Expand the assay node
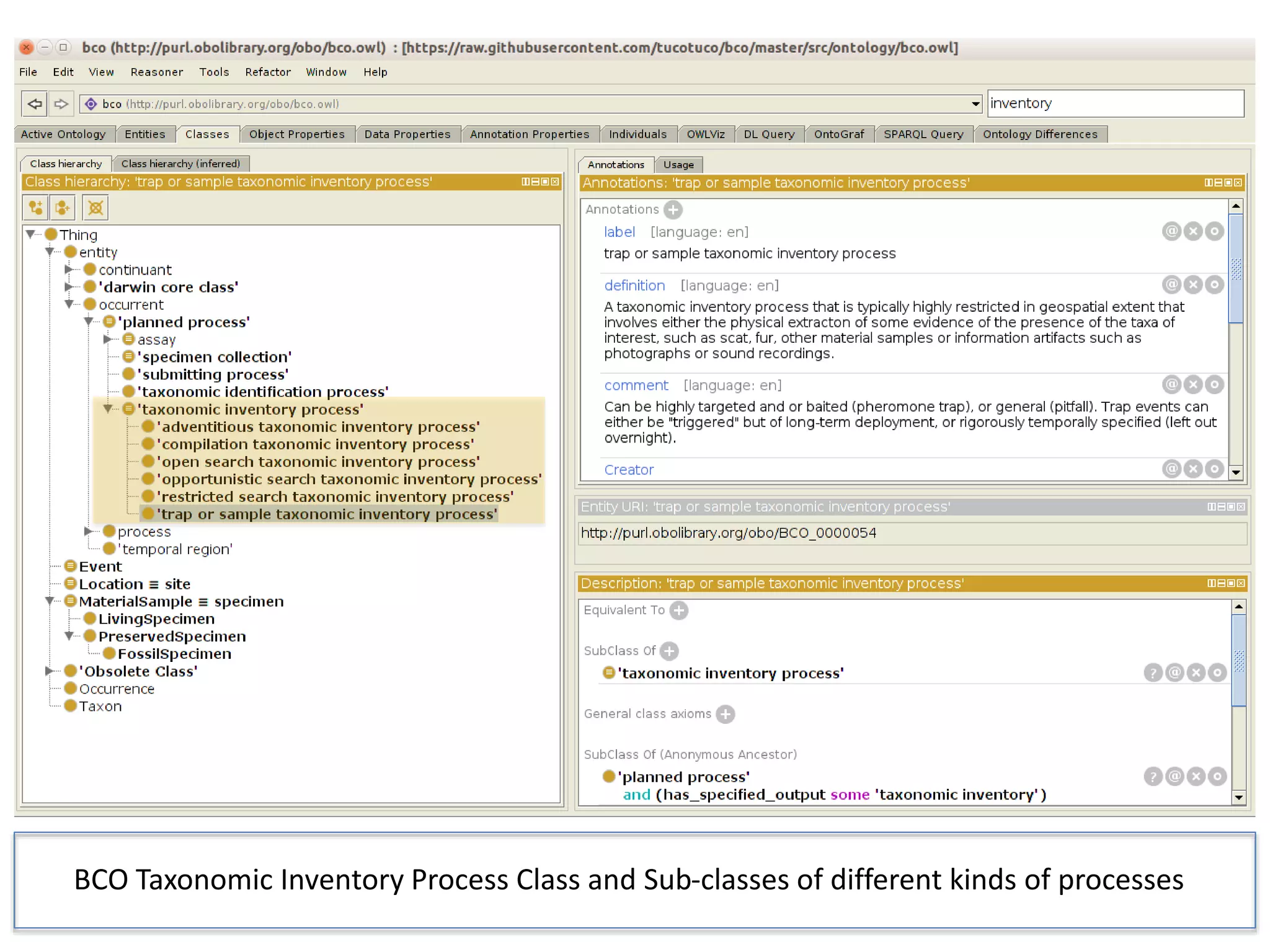1270x952 pixels. (x=107, y=339)
